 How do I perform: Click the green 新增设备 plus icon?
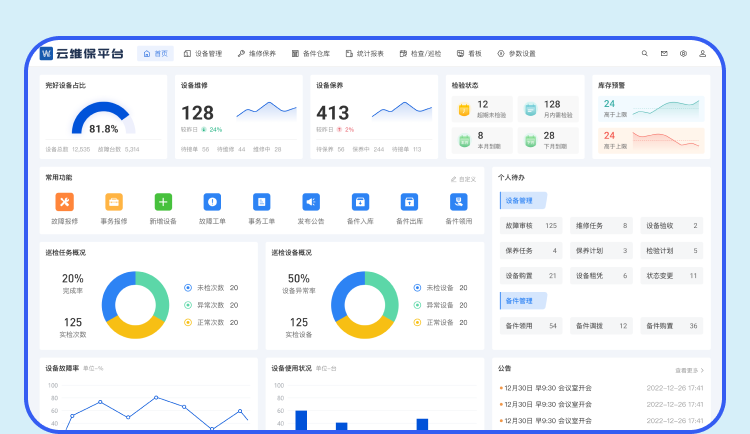[163, 202]
